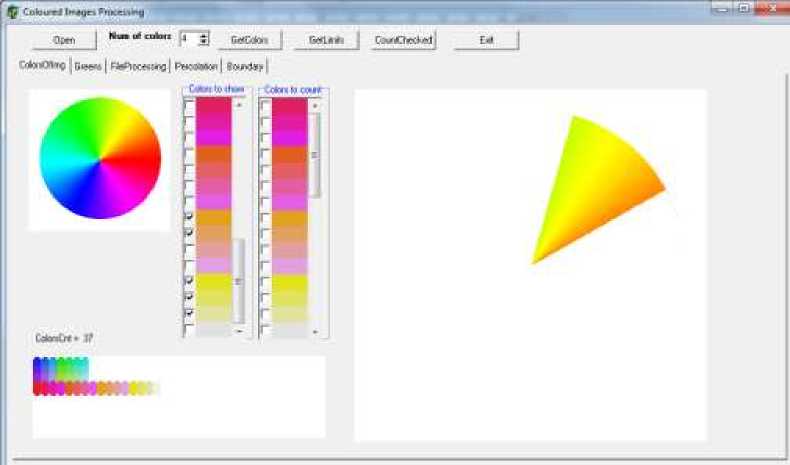Click the Open button

click(x=64, y=40)
